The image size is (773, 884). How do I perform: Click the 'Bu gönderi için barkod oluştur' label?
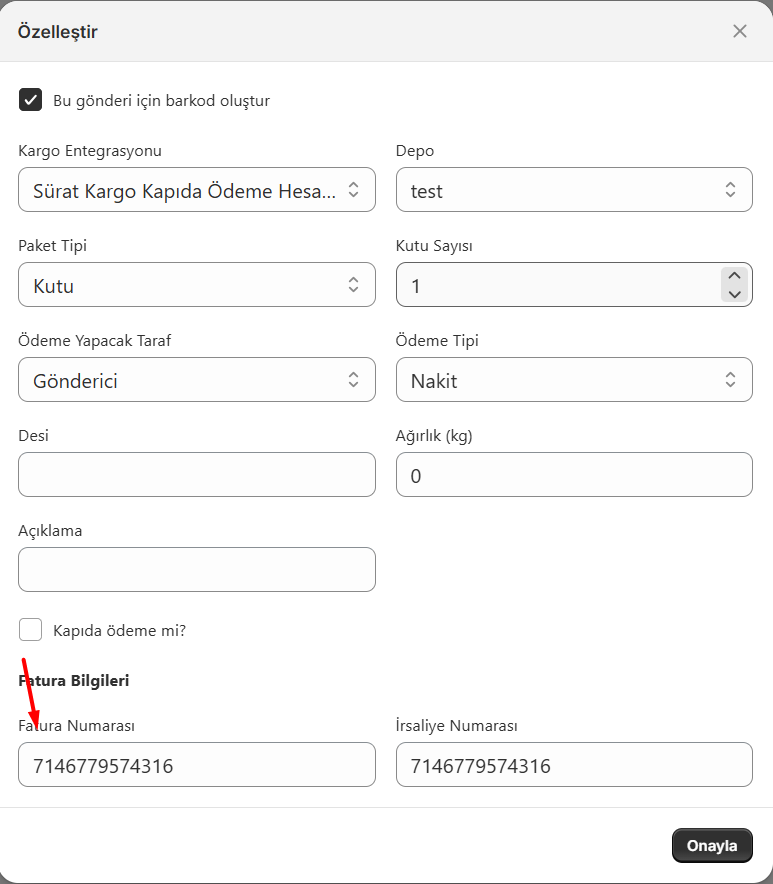(x=161, y=101)
